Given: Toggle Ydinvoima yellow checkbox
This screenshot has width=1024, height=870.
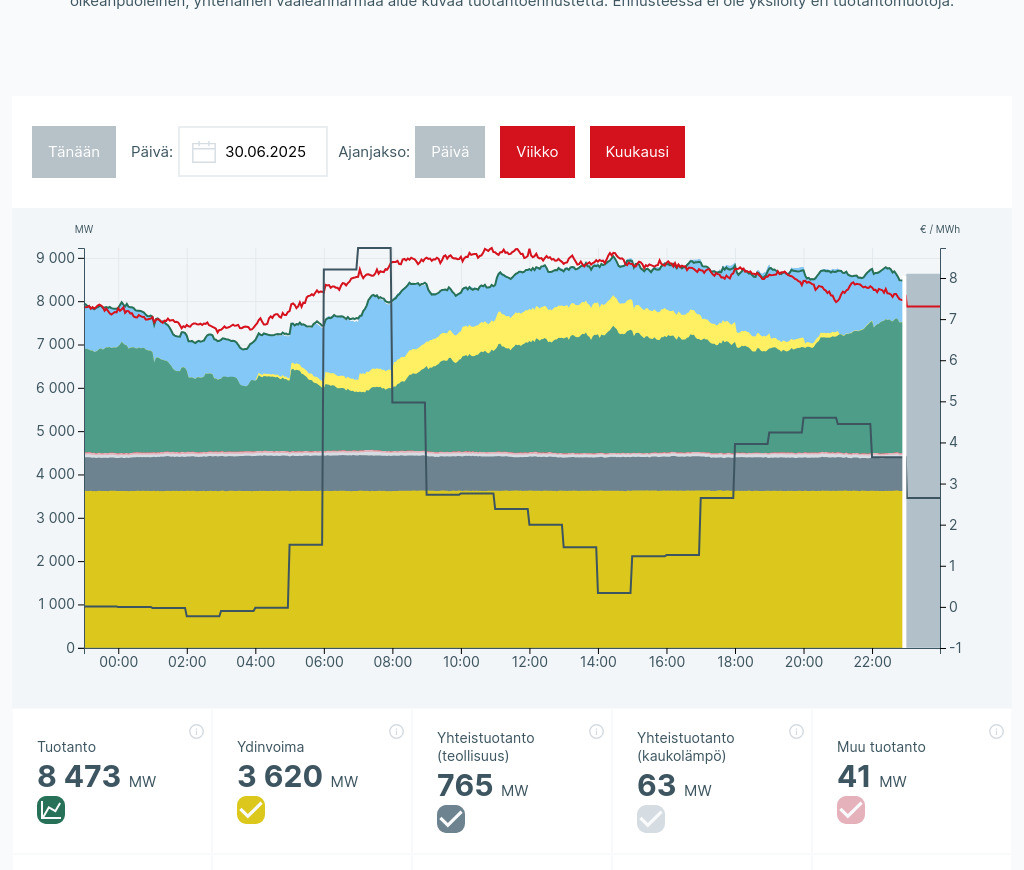Looking at the screenshot, I should pos(251,810).
